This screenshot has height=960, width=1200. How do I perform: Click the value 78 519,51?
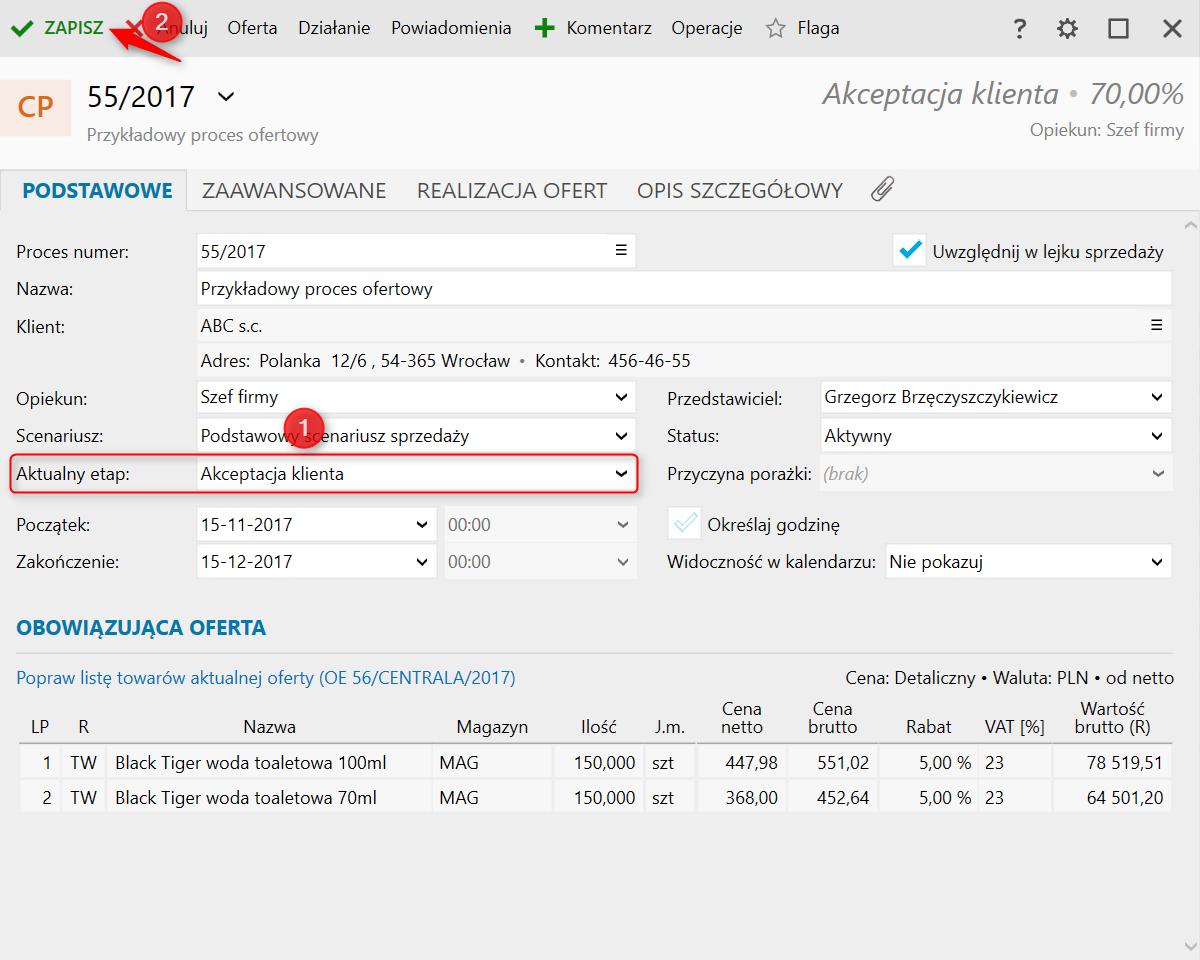coord(1124,763)
